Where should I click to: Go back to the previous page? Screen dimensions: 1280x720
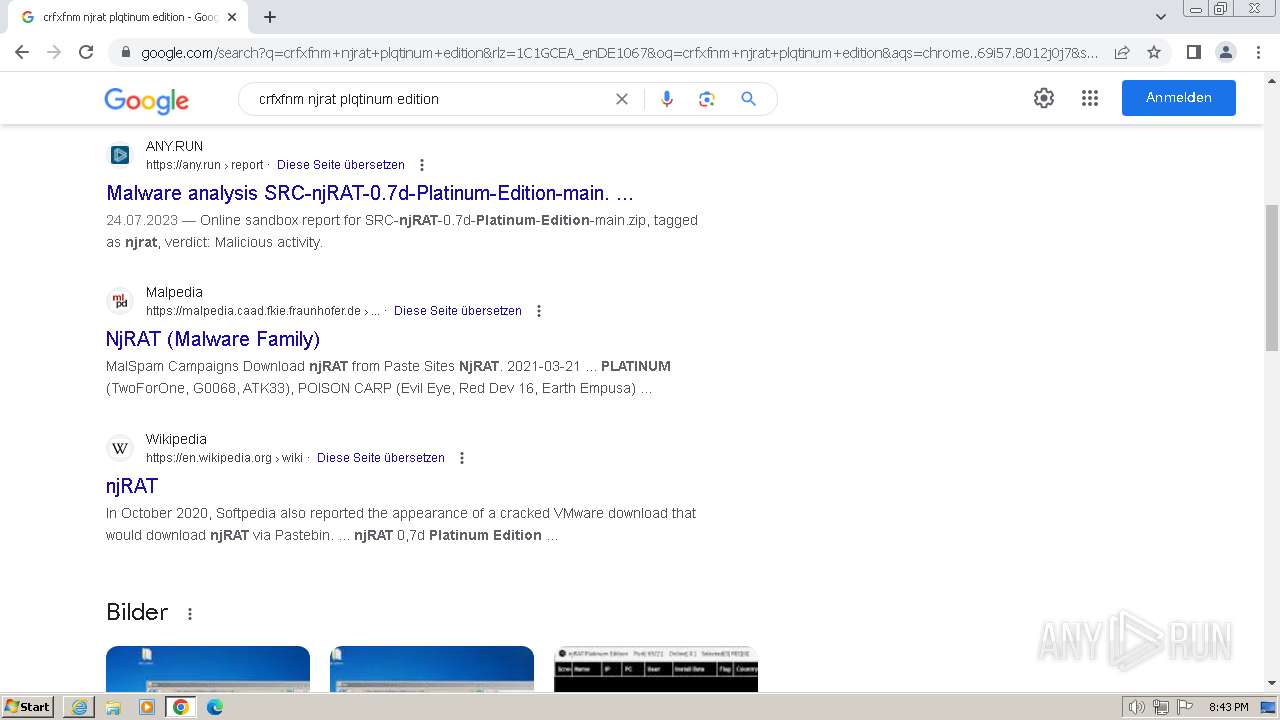pyautogui.click(x=22, y=52)
